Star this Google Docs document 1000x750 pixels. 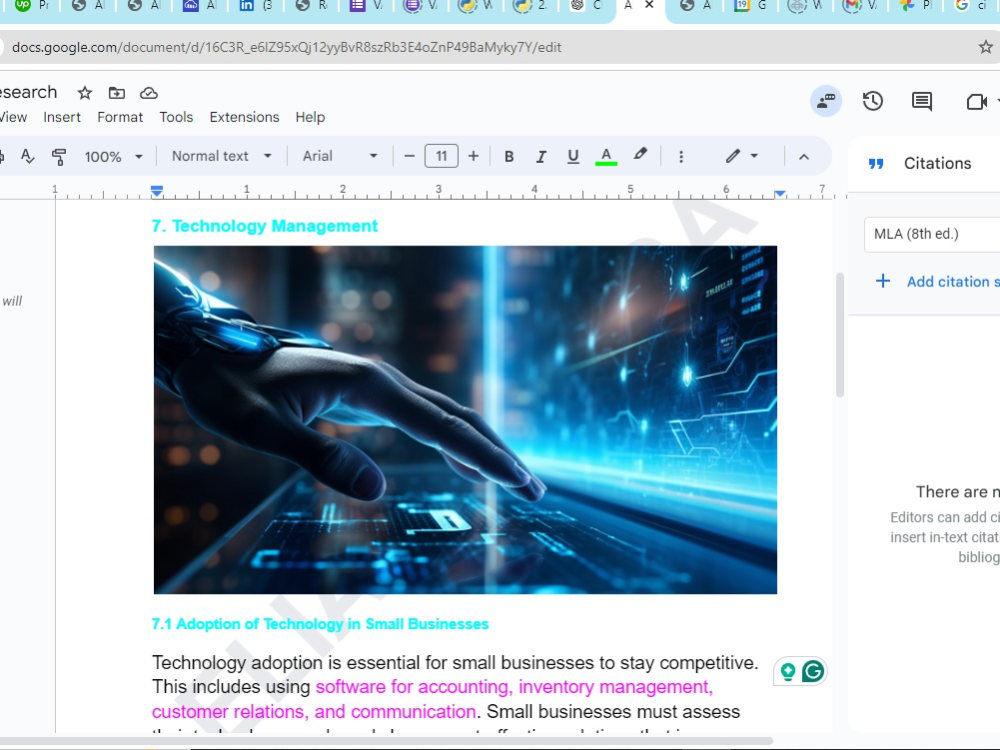pos(84,93)
